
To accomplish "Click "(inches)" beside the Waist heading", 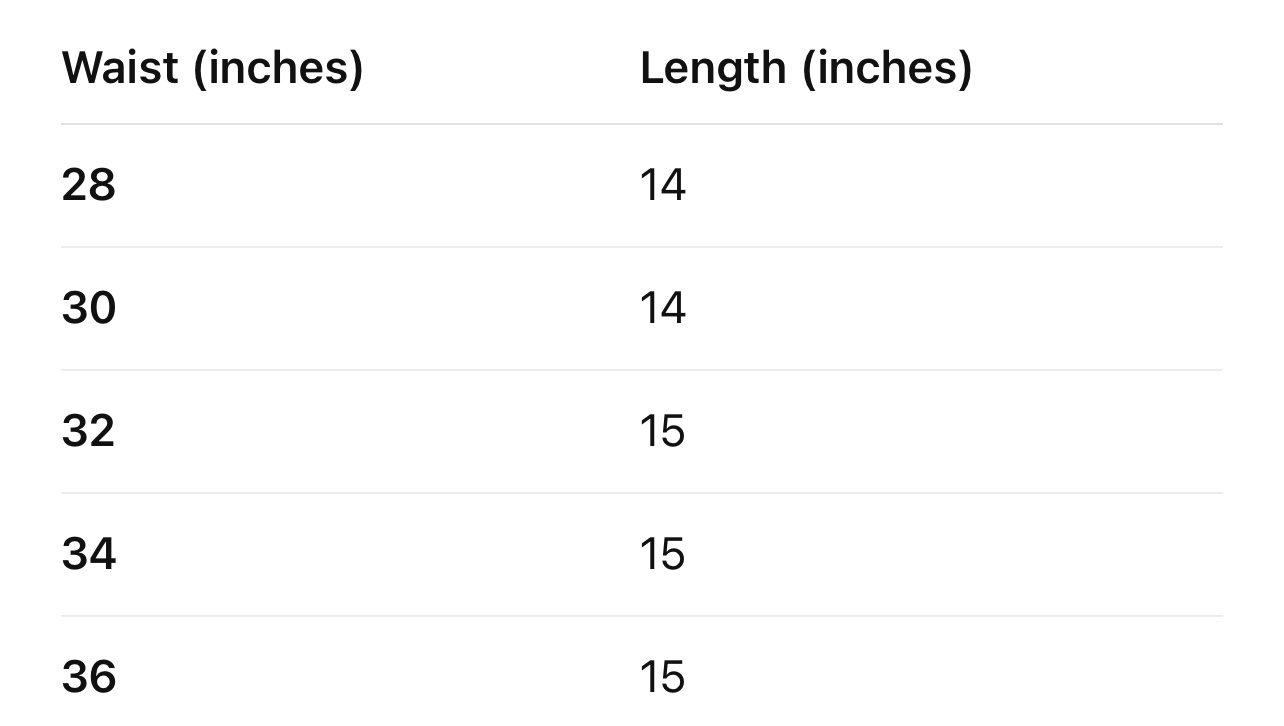I will point(278,68).
